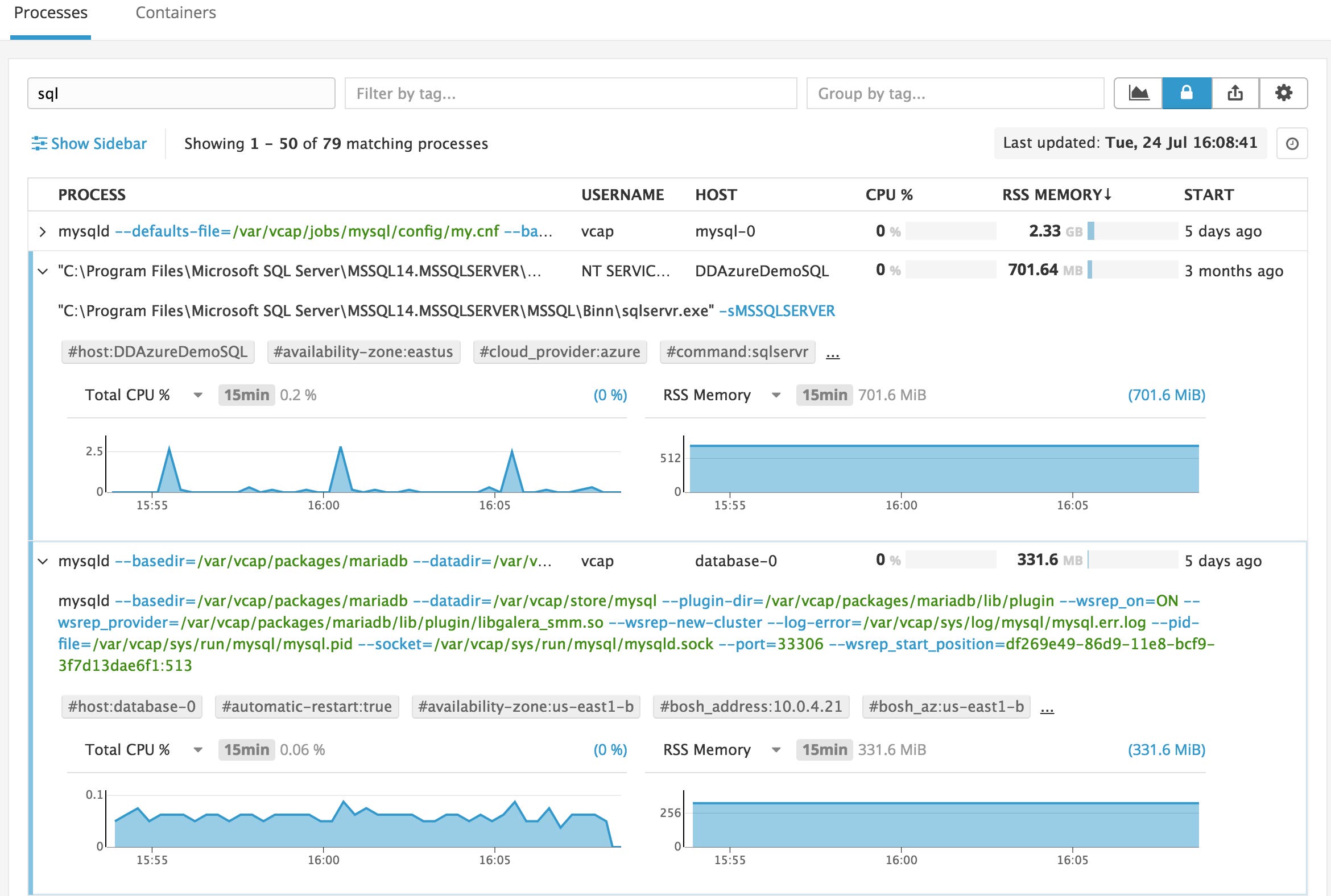Click the Show Sidebar sliders icon
The image size is (1331, 896).
[39, 144]
